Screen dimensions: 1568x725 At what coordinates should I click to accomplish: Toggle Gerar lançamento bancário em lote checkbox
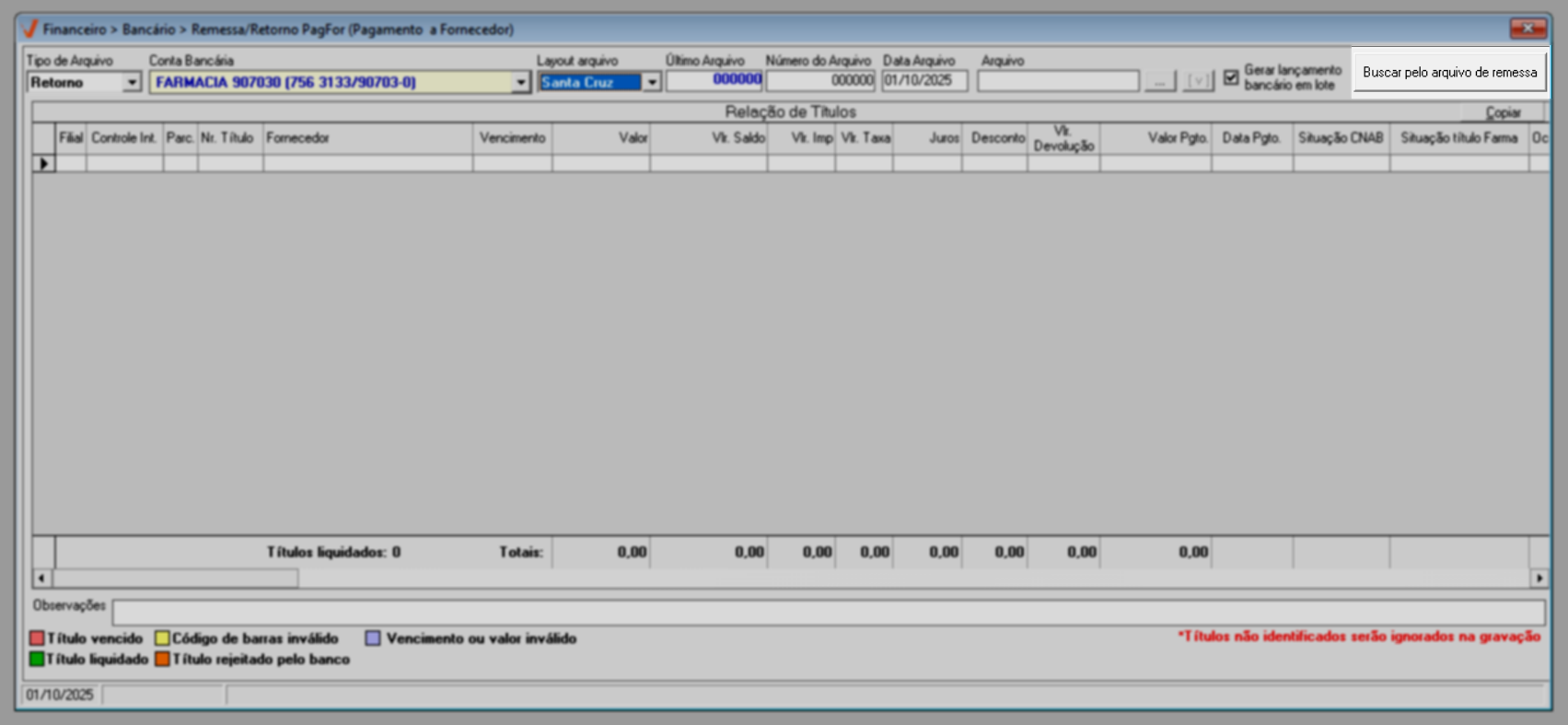pyautogui.click(x=1231, y=77)
